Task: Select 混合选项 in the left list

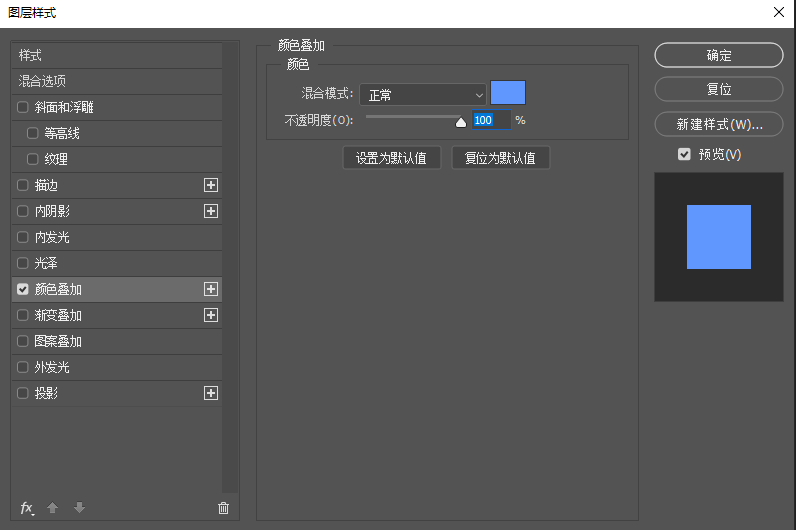Action: pos(117,81)
